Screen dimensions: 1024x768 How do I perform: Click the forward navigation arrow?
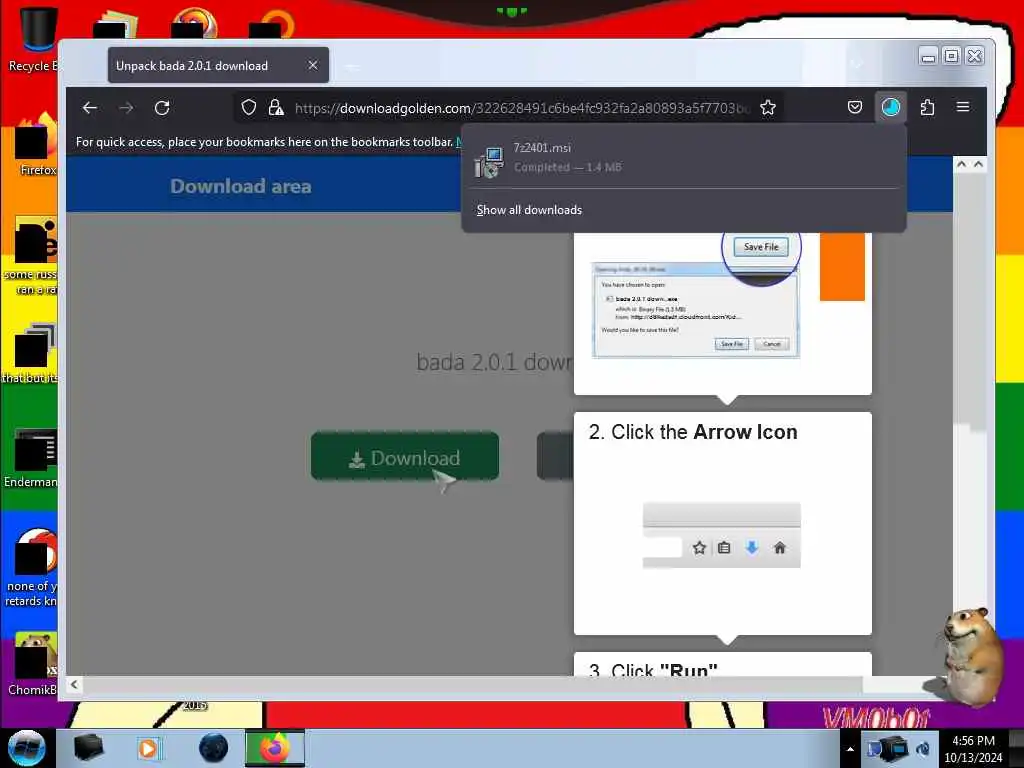click(x=126, y=108)
